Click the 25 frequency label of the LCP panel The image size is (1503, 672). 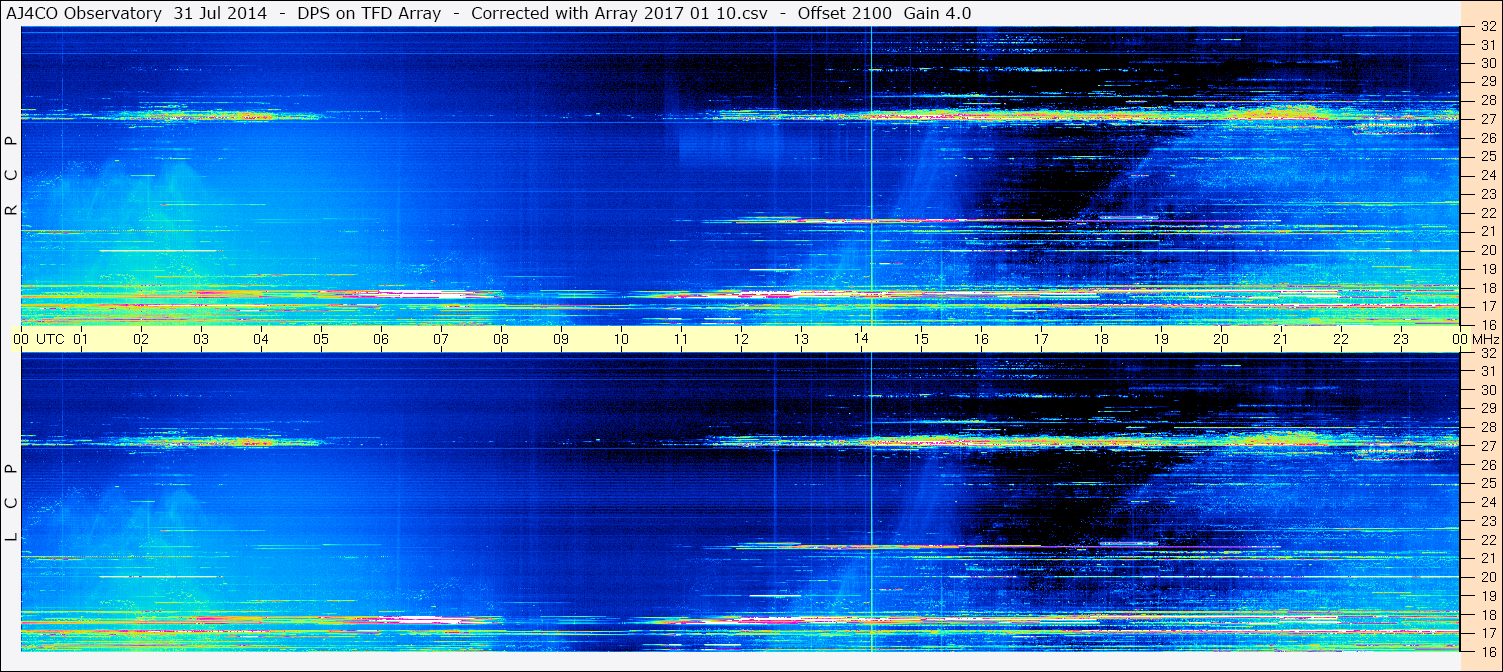click(1487, 483)
